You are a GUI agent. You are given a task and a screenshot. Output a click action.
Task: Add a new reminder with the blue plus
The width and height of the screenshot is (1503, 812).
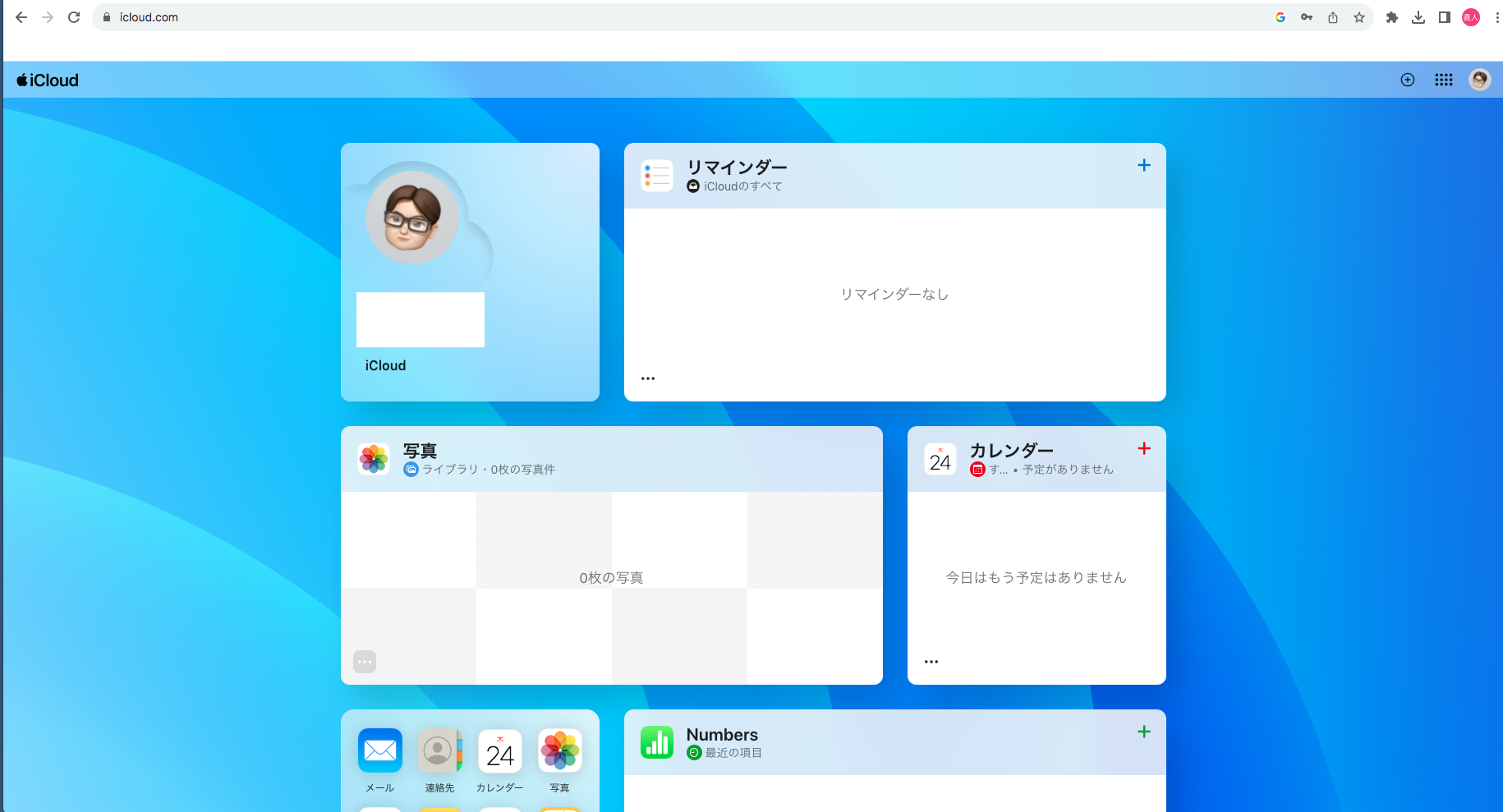(x=1144, y=165)
